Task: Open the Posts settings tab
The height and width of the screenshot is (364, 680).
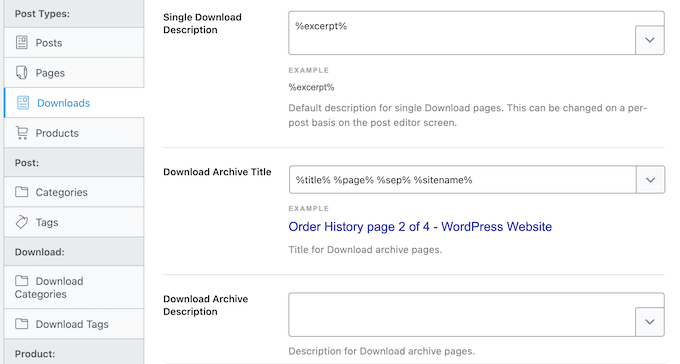Action: click(74, 43)
